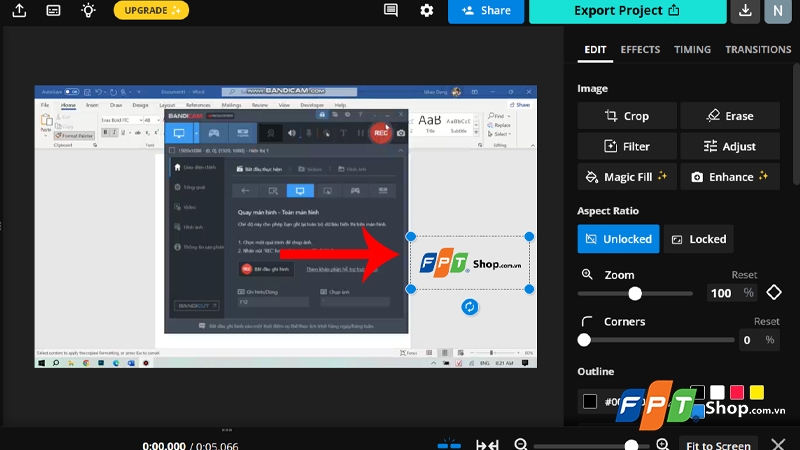The width and height of the screenshot is (800, 450).
Task: Click the Fit to Screen button
Action: coord(718,444)
